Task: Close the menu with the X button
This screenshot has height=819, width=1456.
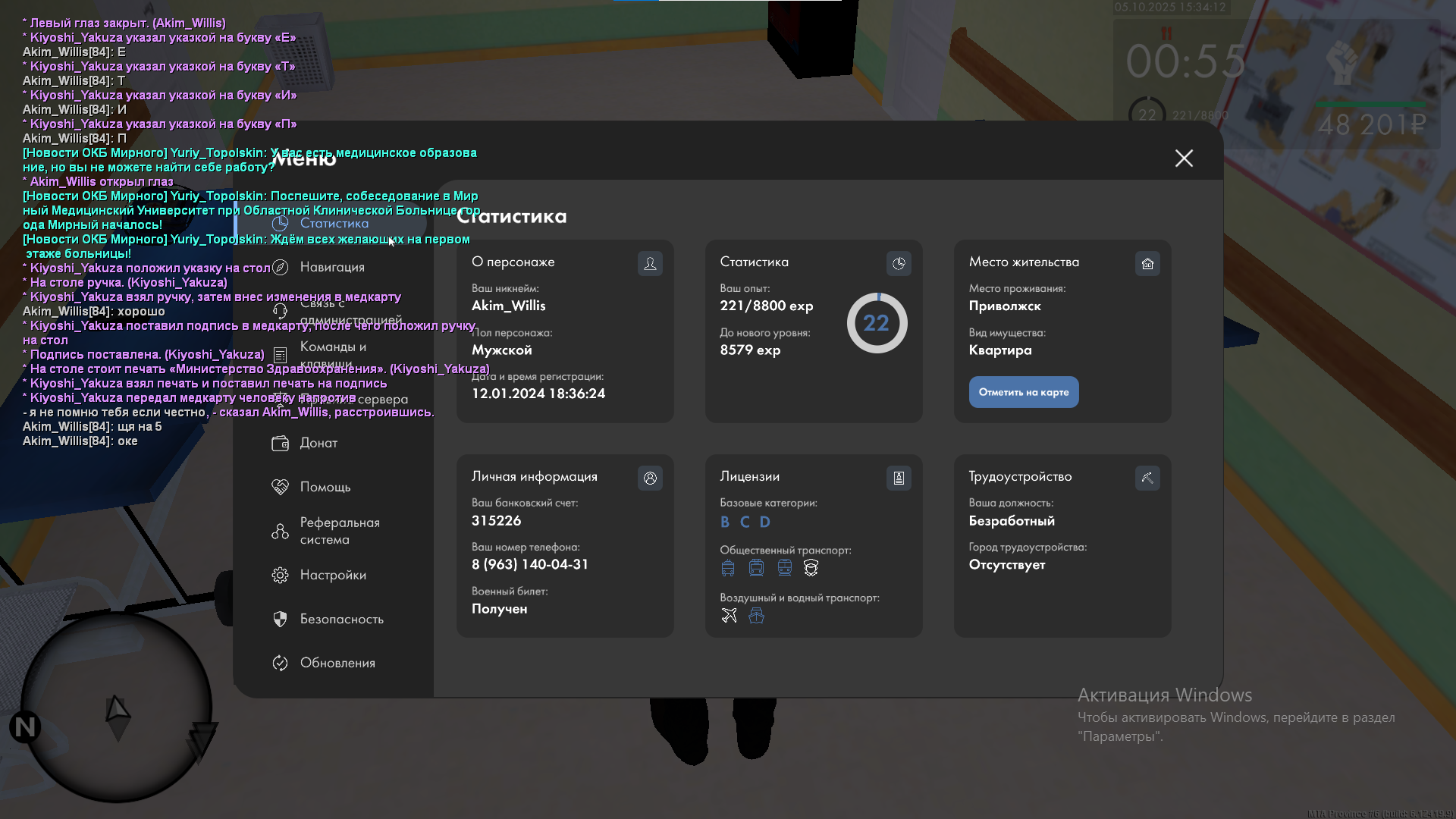Action: click(1184, 158)
